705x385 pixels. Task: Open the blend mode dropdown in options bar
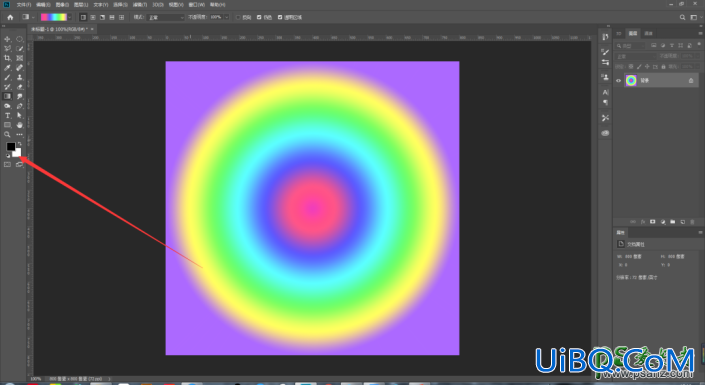[165, 17]
